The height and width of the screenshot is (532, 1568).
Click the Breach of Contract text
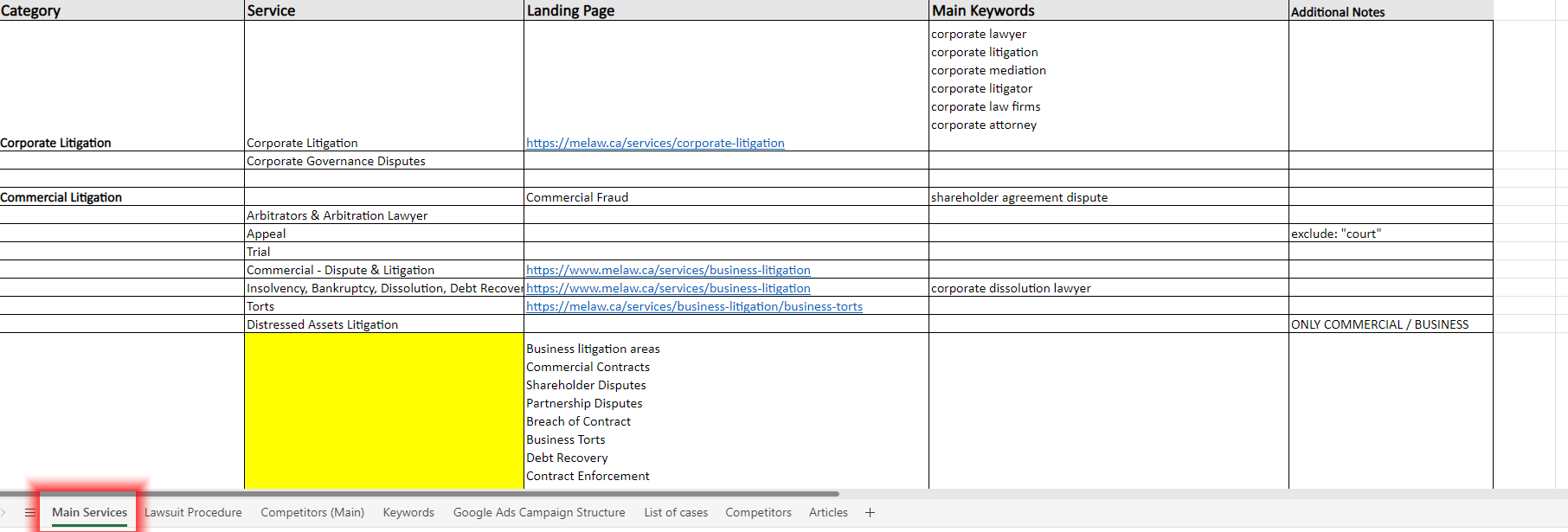[x=578, y=421]
